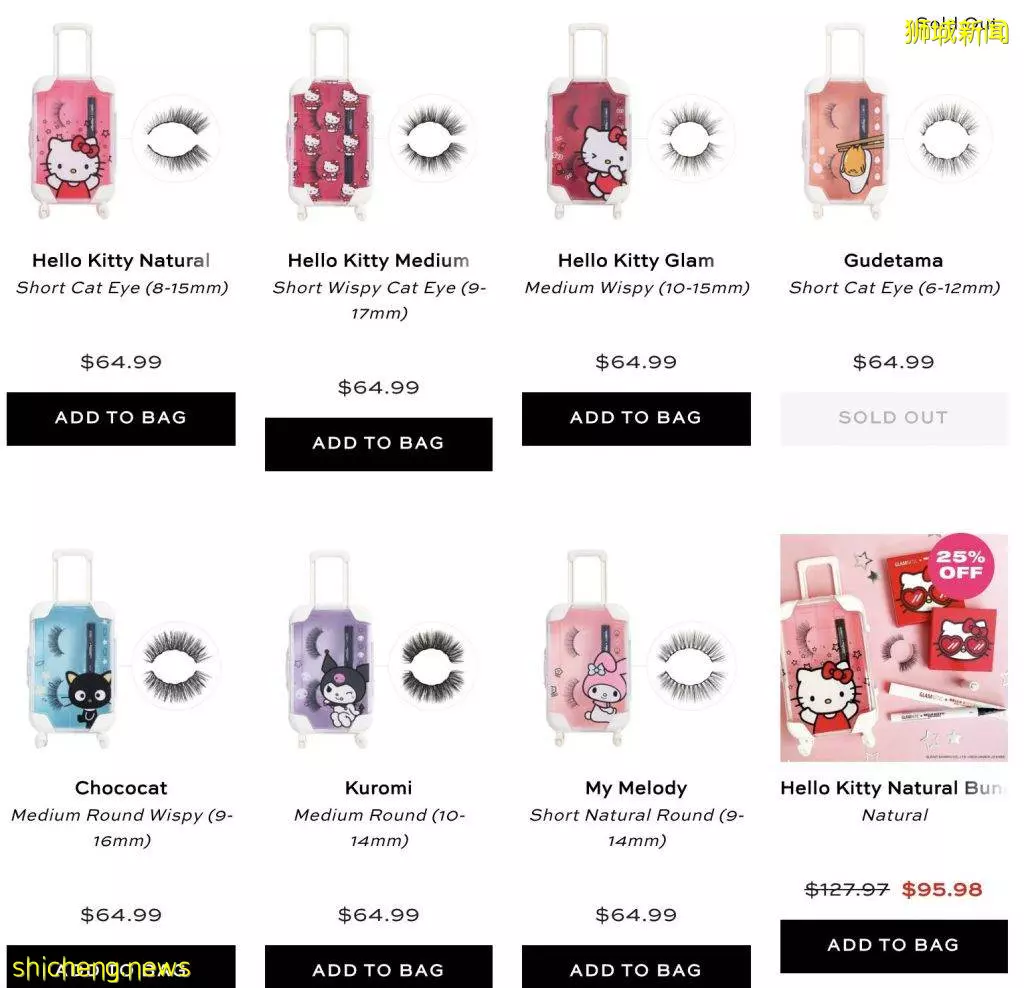Image resolution: width=1024 pixels, height=988 pixels.
Task: Add Hello Kitty Natural Bundle to bag
Action: point(893,946)
